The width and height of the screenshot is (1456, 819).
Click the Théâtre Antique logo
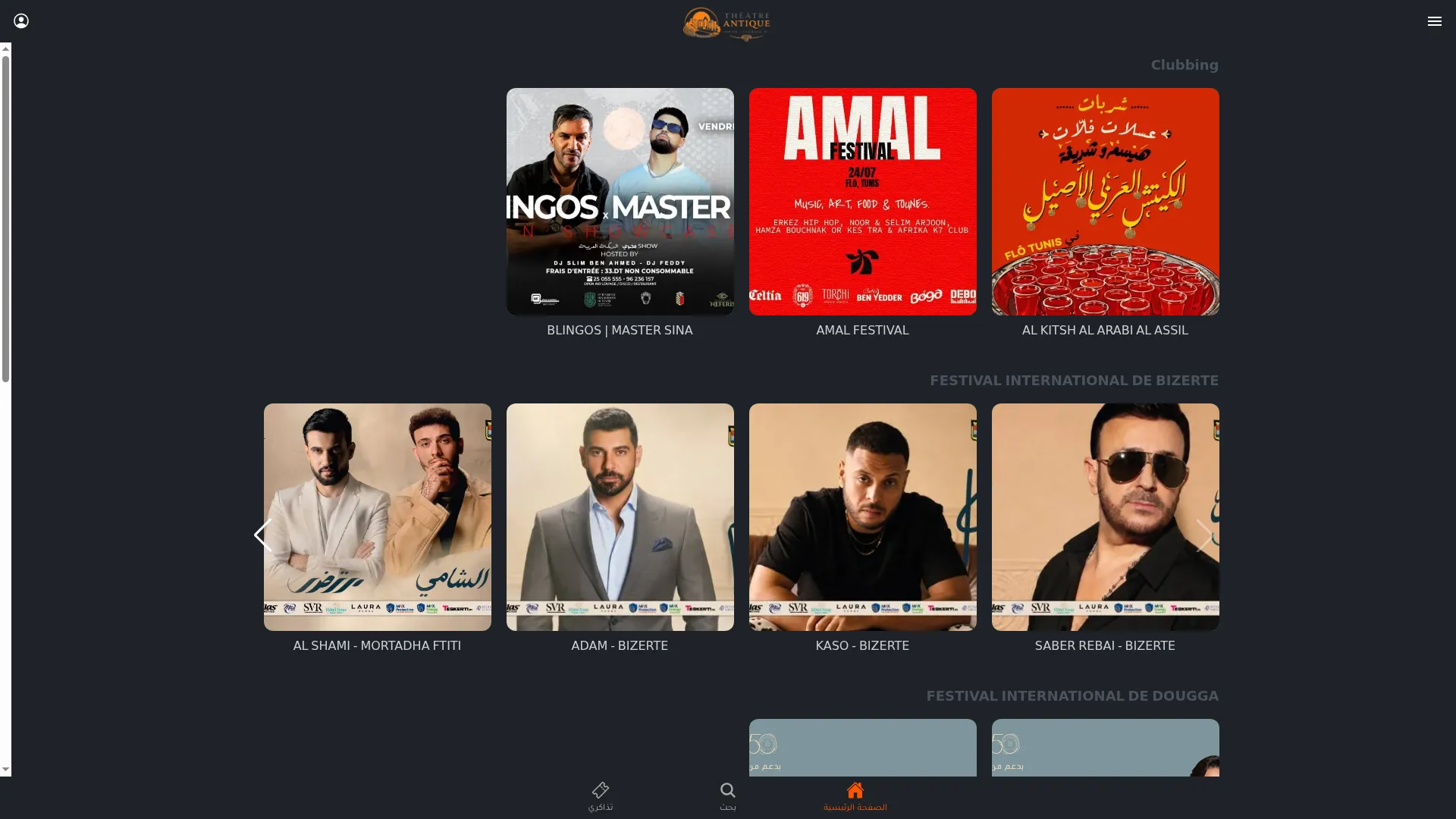726,24
